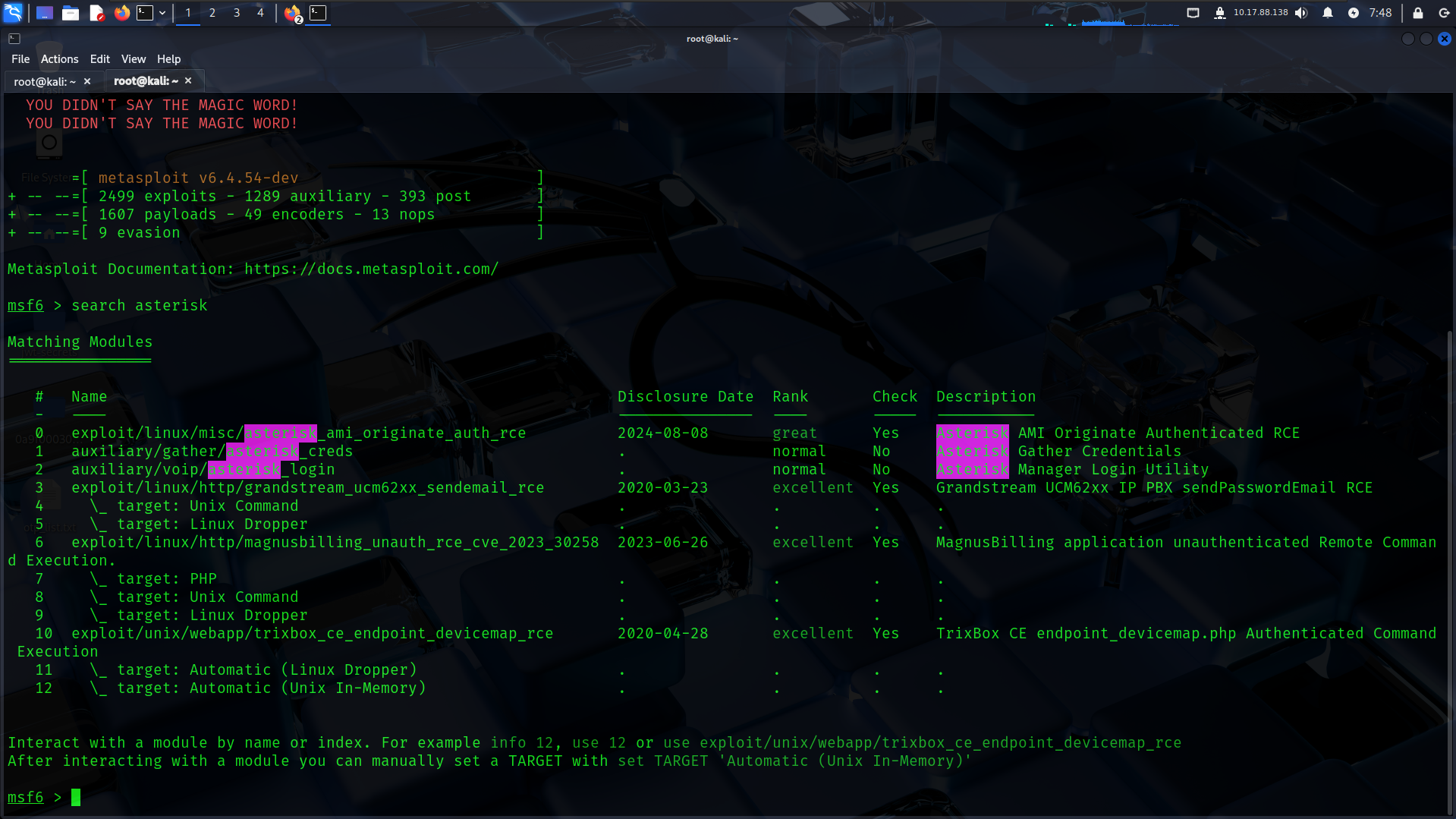The height and width of the screenshot is (819, 1456).
Task: Click module name magnusbilling_unauth_rce_cve_2023_30258
Action: tap(335, 543)
